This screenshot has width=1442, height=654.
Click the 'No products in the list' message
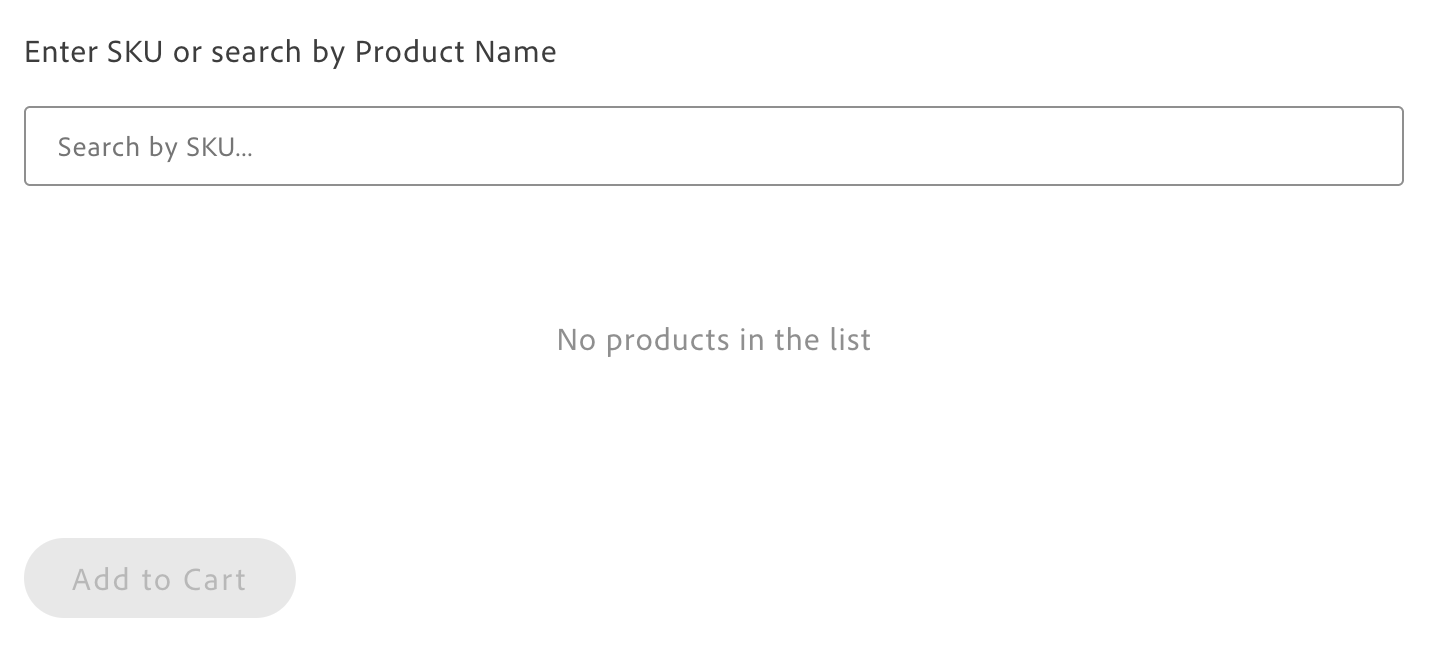(x=713, y=340)
